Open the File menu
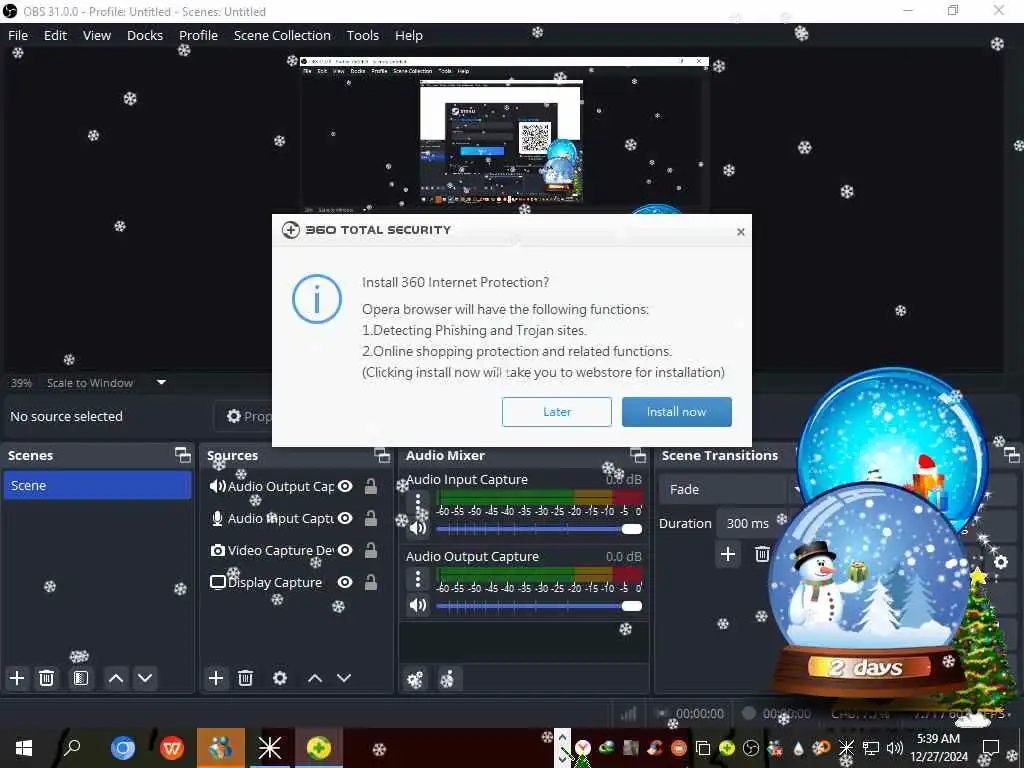The image size is (1024, 768). (18, 35)
